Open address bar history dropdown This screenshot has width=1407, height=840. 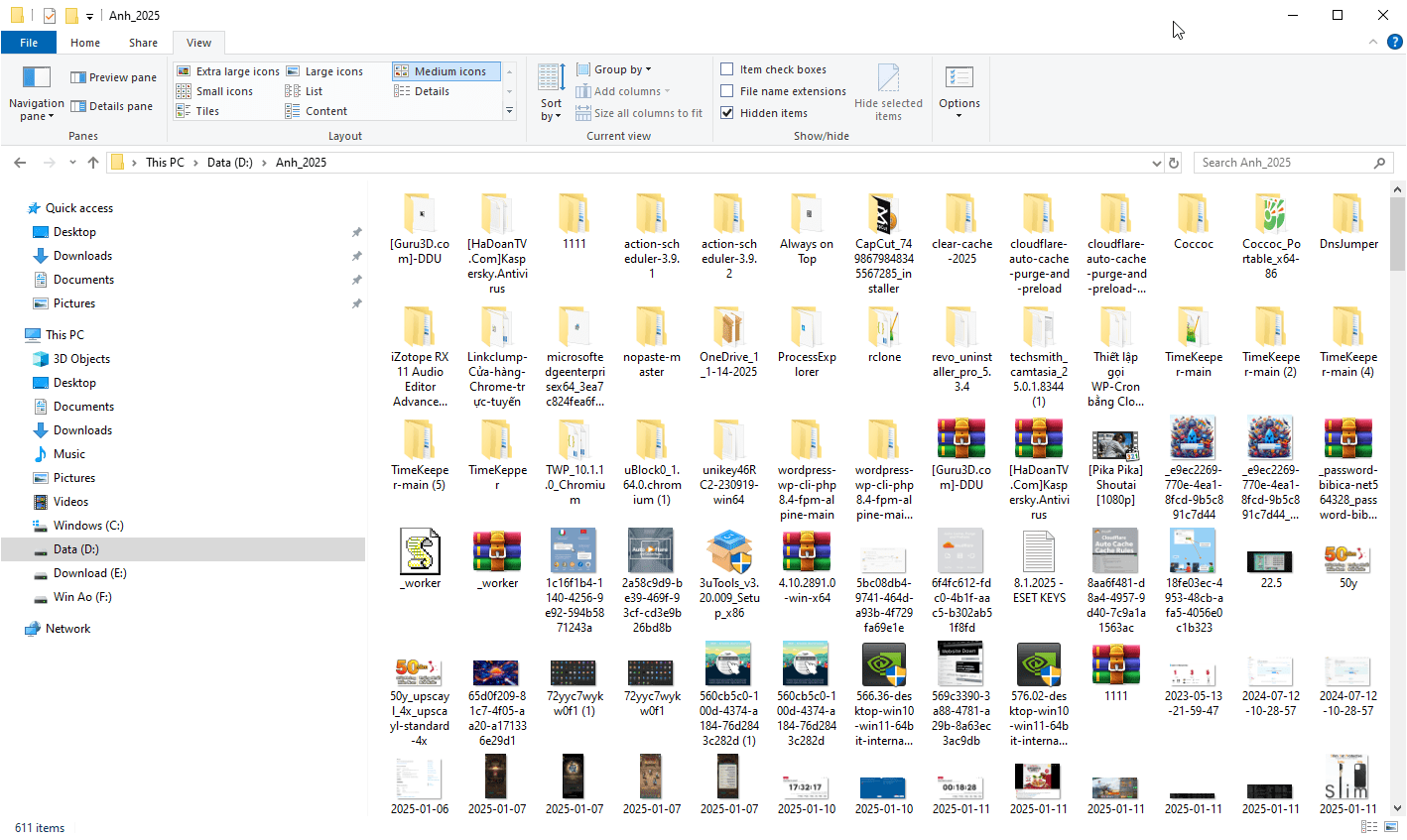tap(1156, 163)
